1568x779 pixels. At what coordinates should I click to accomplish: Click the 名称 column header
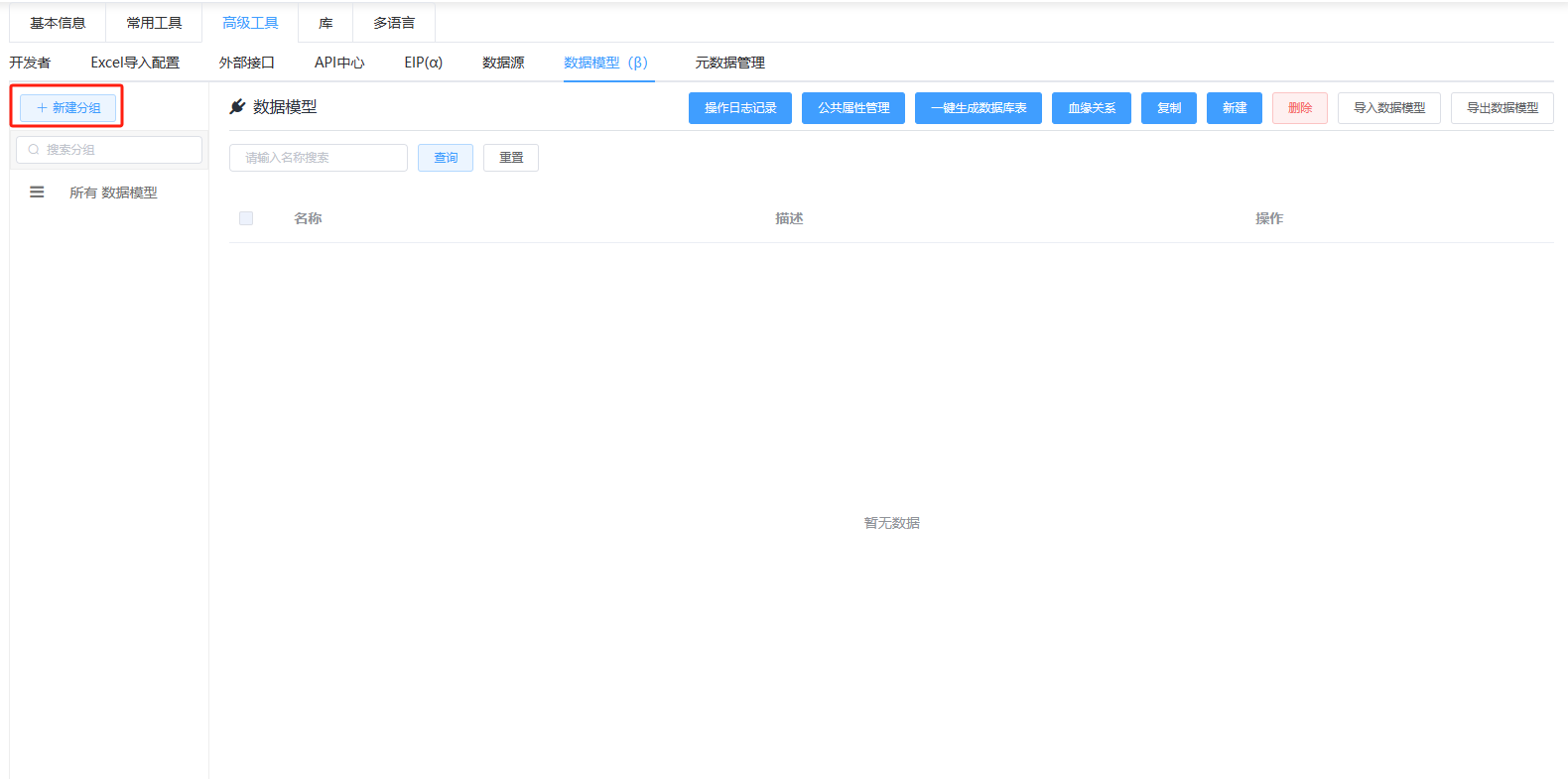(x=308, y=218)
